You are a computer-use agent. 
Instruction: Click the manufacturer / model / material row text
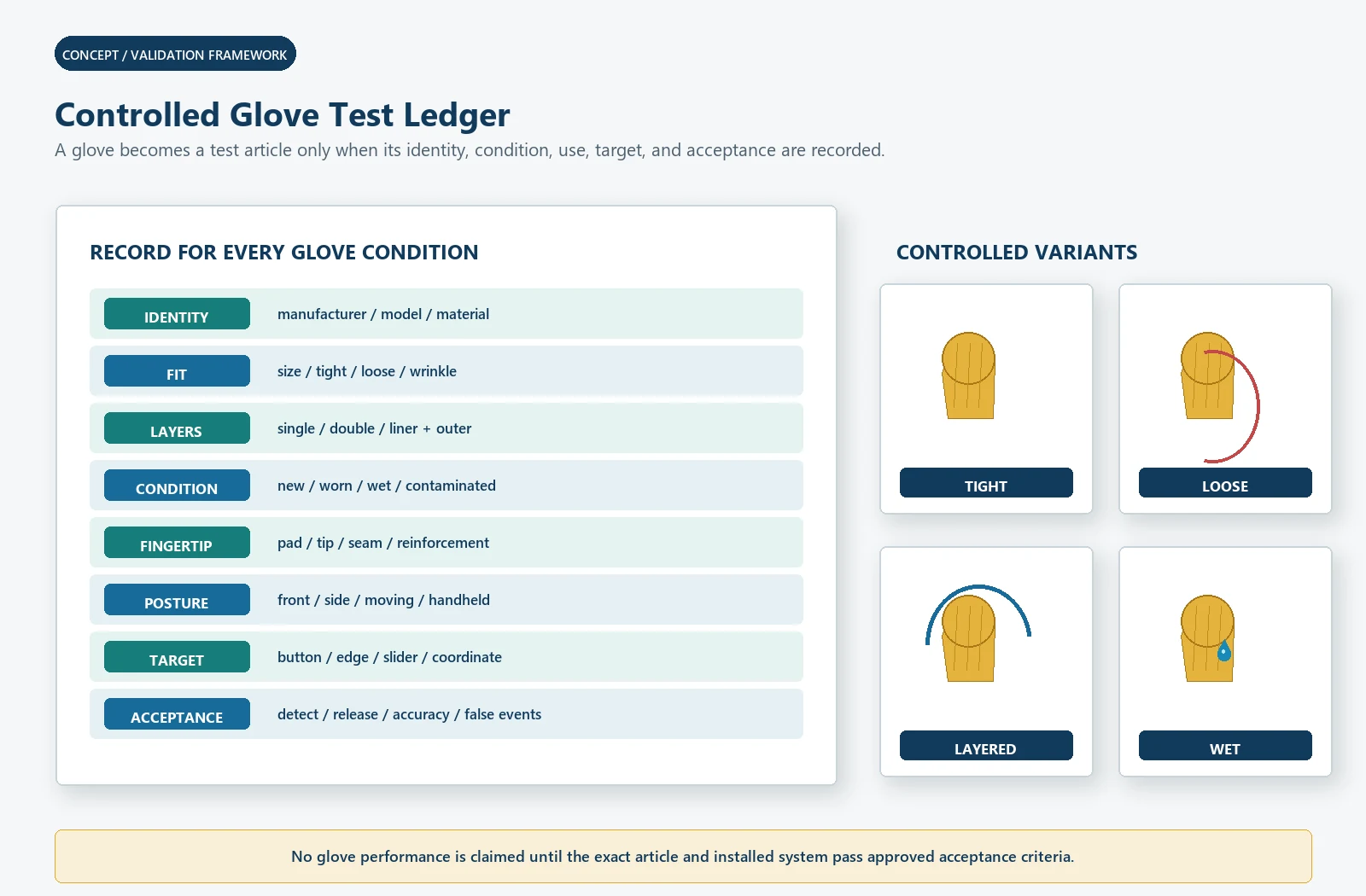(x=383, y=314)
